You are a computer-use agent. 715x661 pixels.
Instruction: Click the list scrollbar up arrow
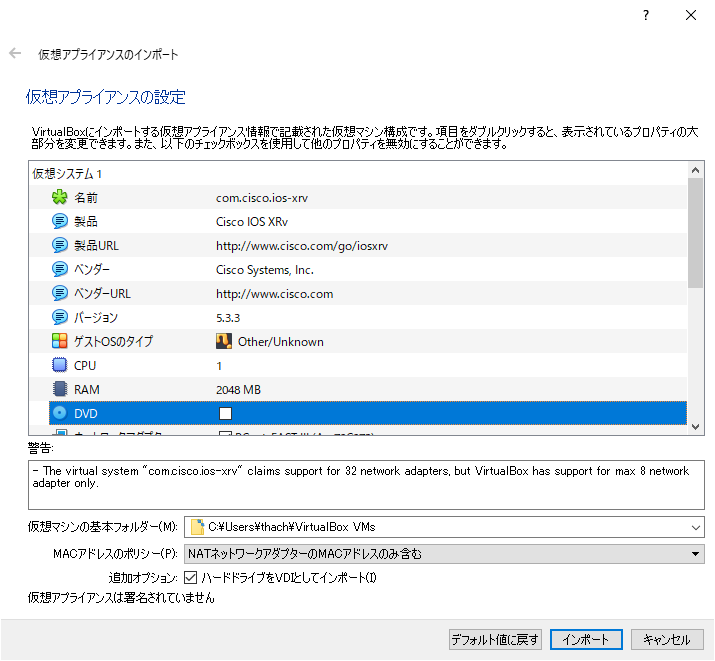pyautogui.click(x=695, y=170)
